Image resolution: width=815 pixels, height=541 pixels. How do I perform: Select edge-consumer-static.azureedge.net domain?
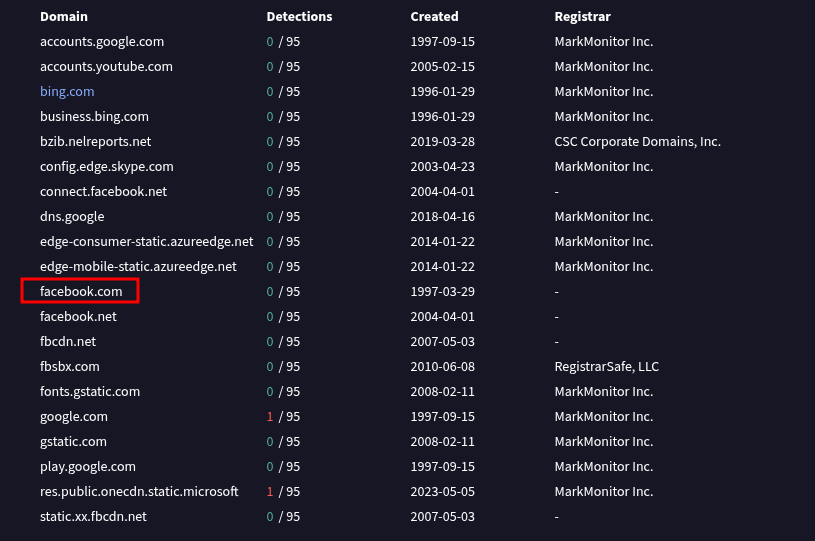coord(147,241)
